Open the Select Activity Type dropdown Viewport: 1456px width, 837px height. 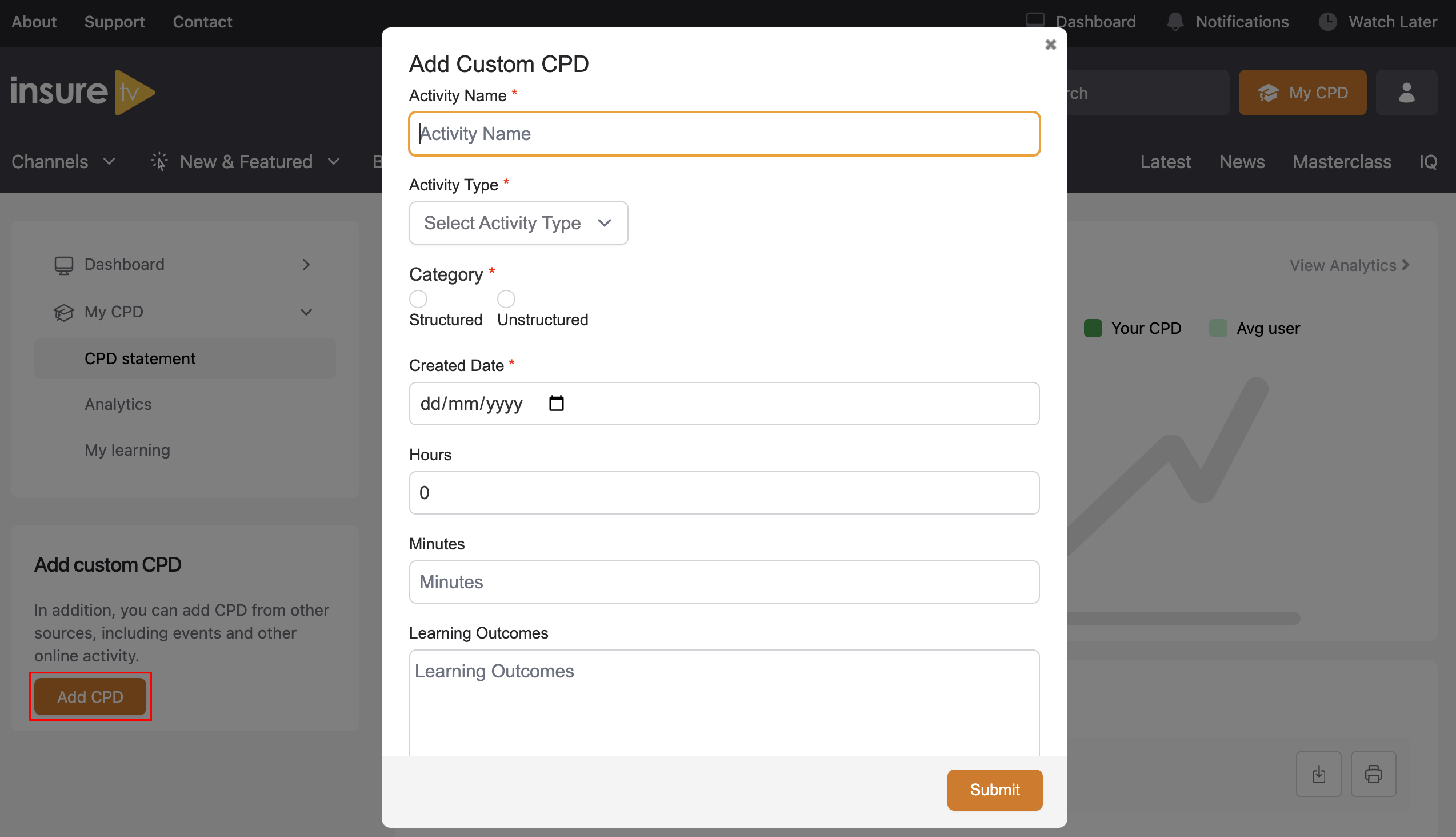tap(518, 223)
